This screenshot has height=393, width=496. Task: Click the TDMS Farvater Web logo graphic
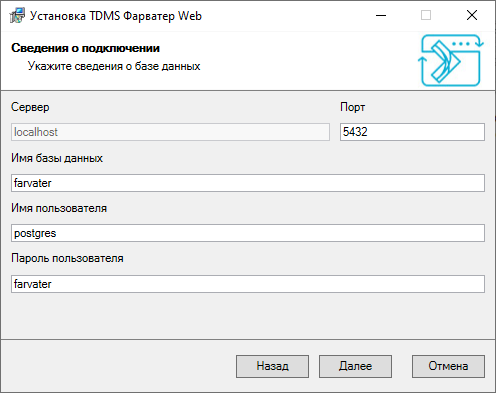[451, 60]
